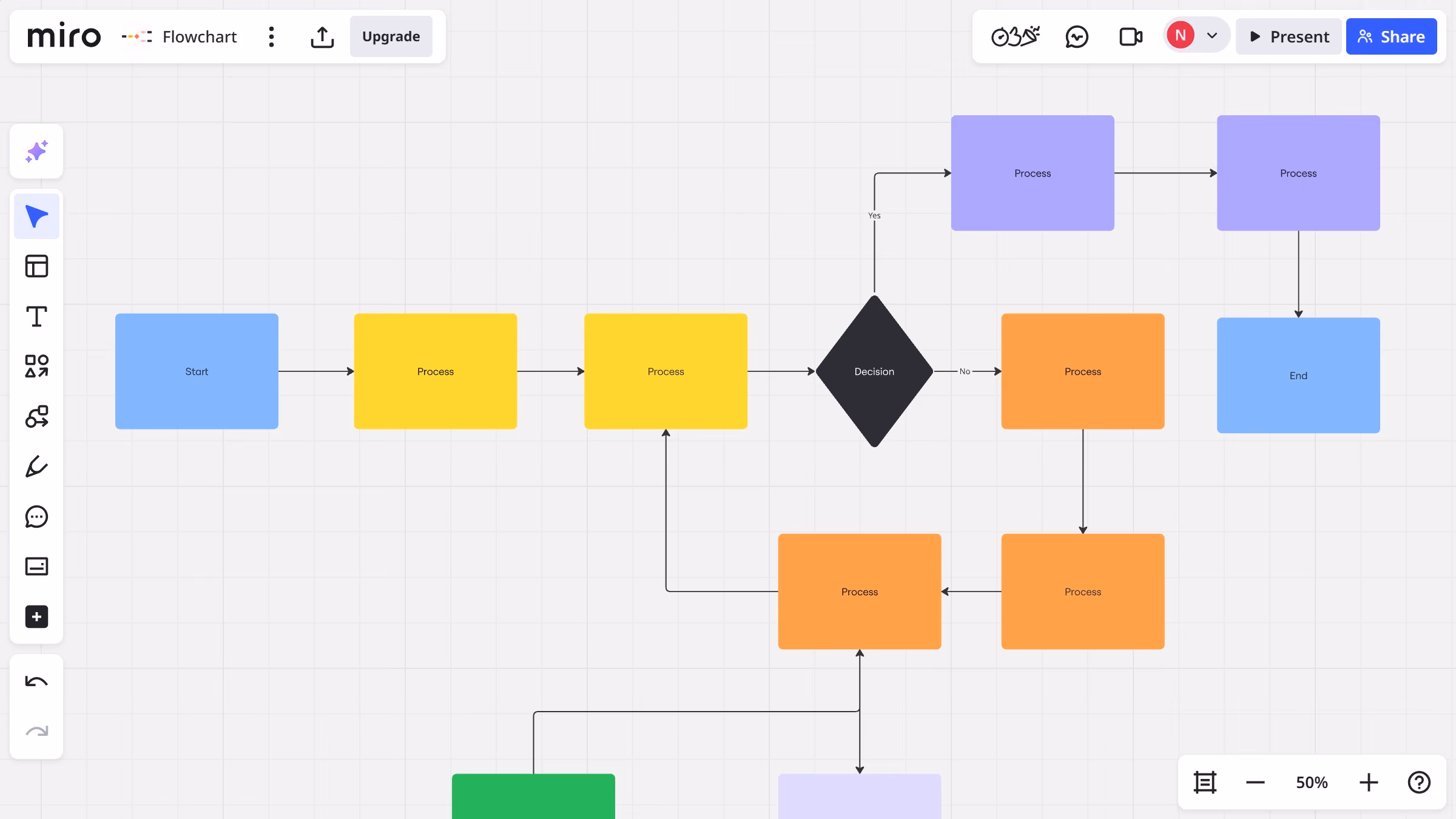The height and width of the screenshot is (819, 1456).
Task: Open the Shapes and lines tool
Action: (36, 366)
